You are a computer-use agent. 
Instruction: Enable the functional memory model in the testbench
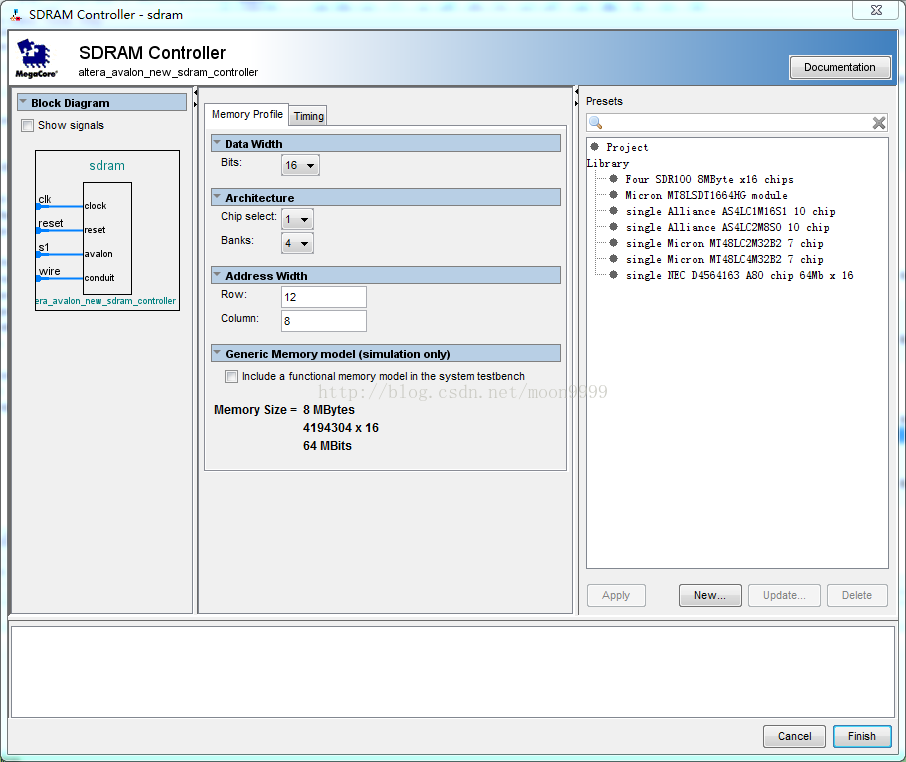point(231,377)
